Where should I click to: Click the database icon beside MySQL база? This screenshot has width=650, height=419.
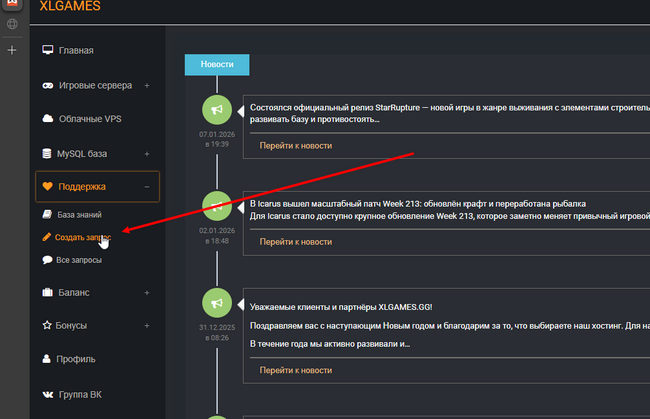click(47, 154)
